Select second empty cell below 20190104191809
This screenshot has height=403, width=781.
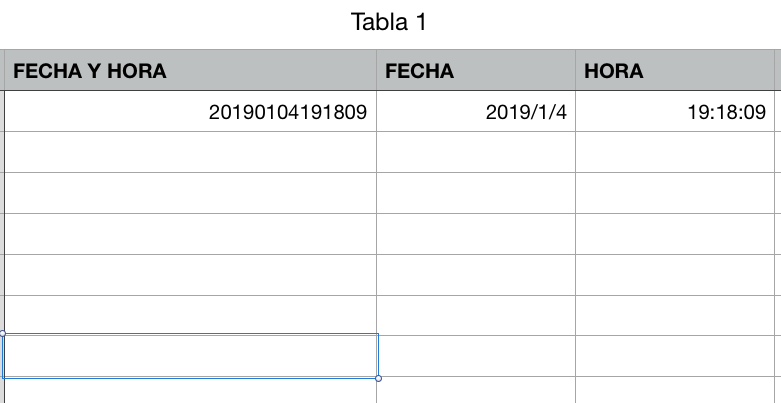point(190,193)
